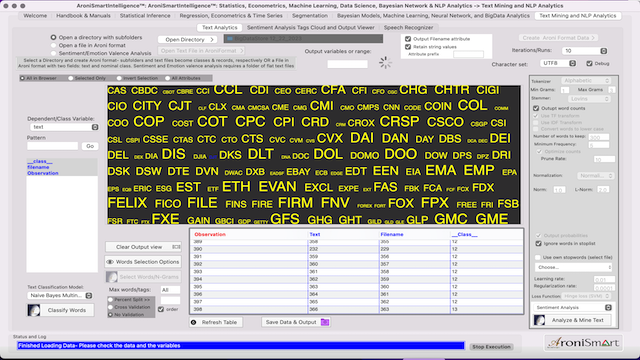Click the eye icon on Words Selection Options
This screenshot has width=640, height=360.
[110, 262]
